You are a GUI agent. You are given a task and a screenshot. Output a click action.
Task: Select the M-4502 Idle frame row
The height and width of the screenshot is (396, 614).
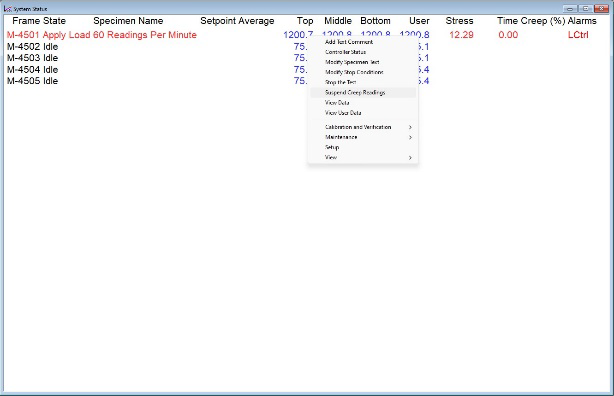coord(33,47)
